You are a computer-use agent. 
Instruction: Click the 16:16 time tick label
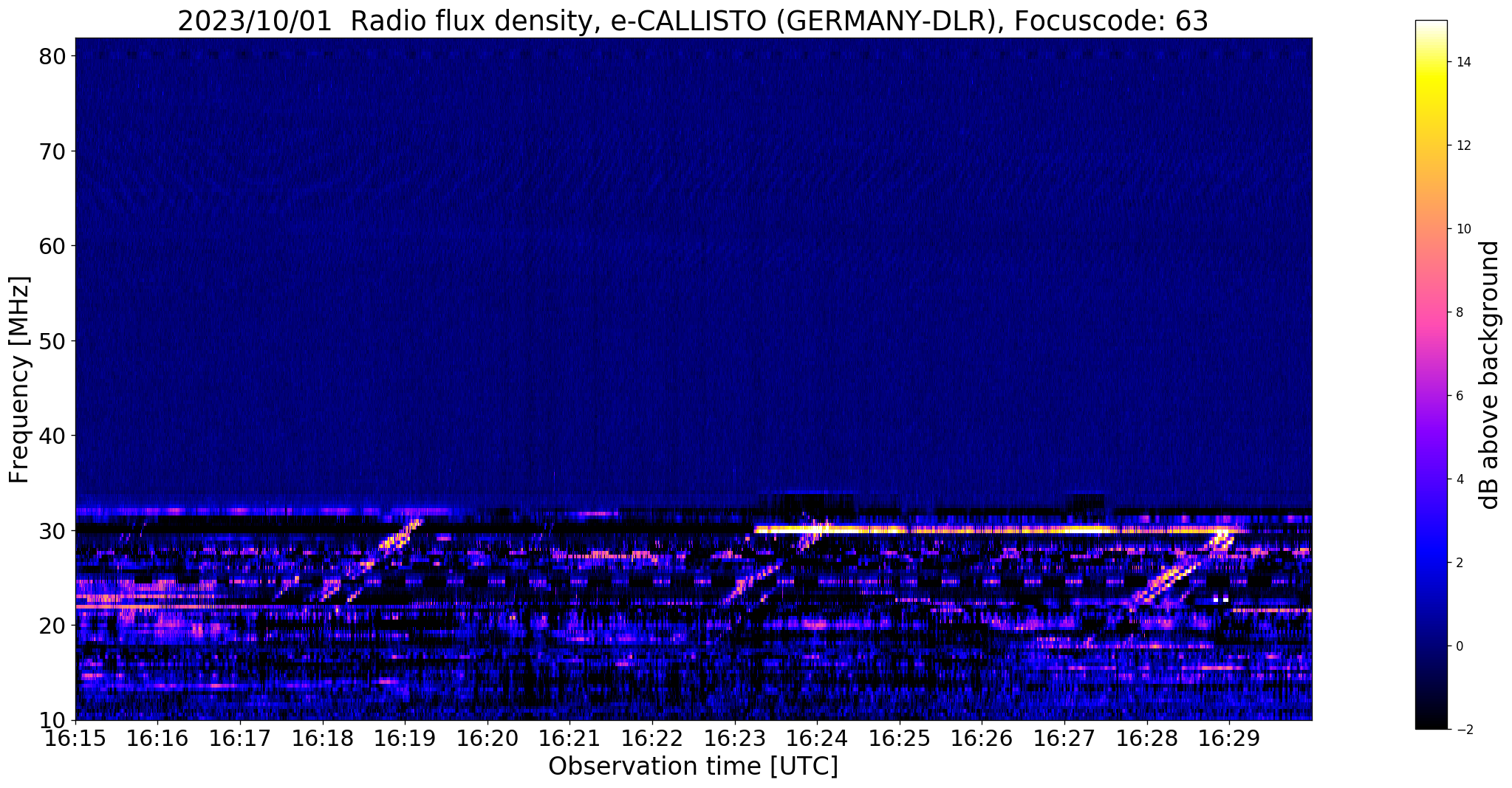coord(157,739)
